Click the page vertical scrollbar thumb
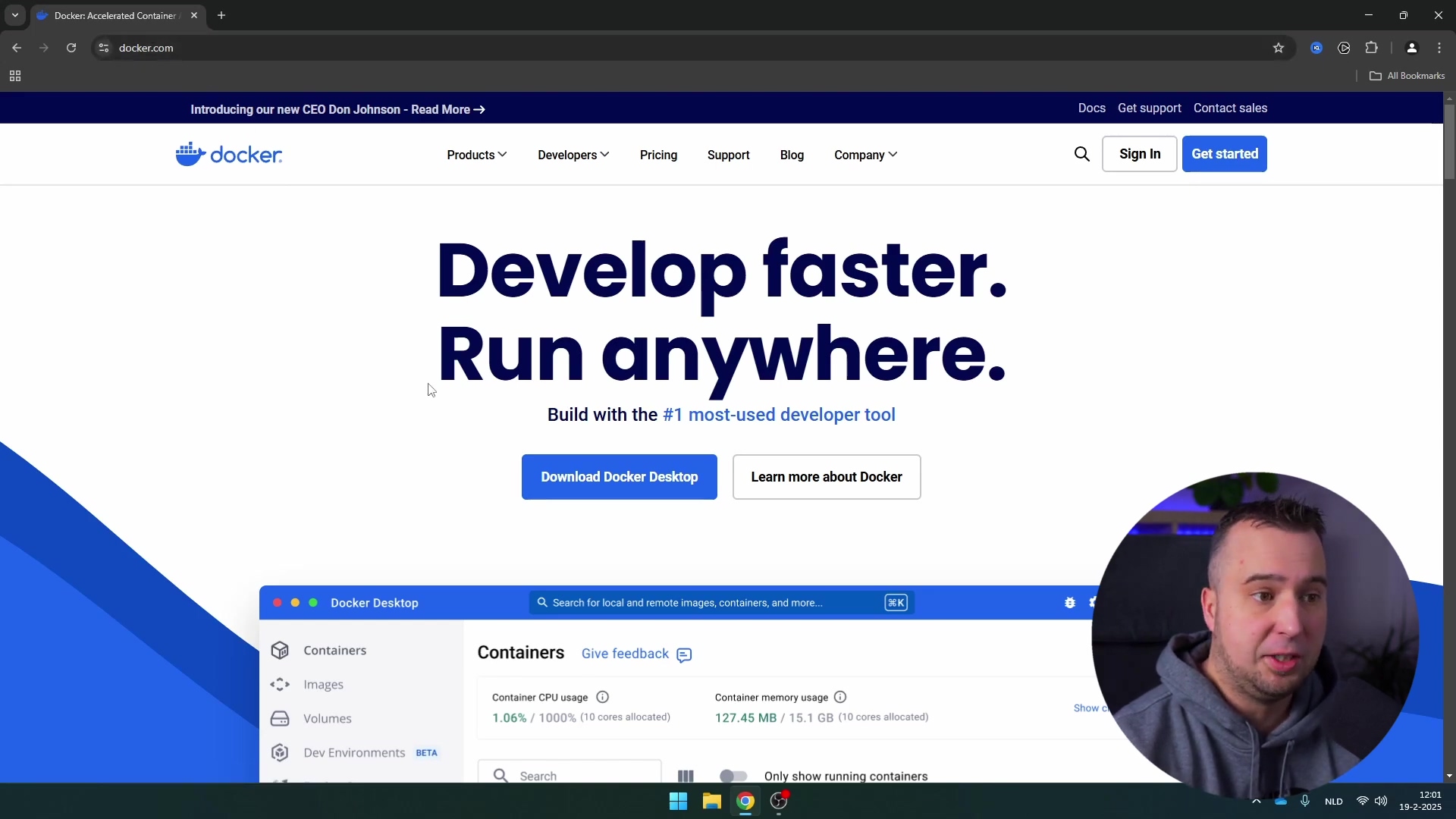The height and width of the screenshot is (819, 1456). 1449,142
